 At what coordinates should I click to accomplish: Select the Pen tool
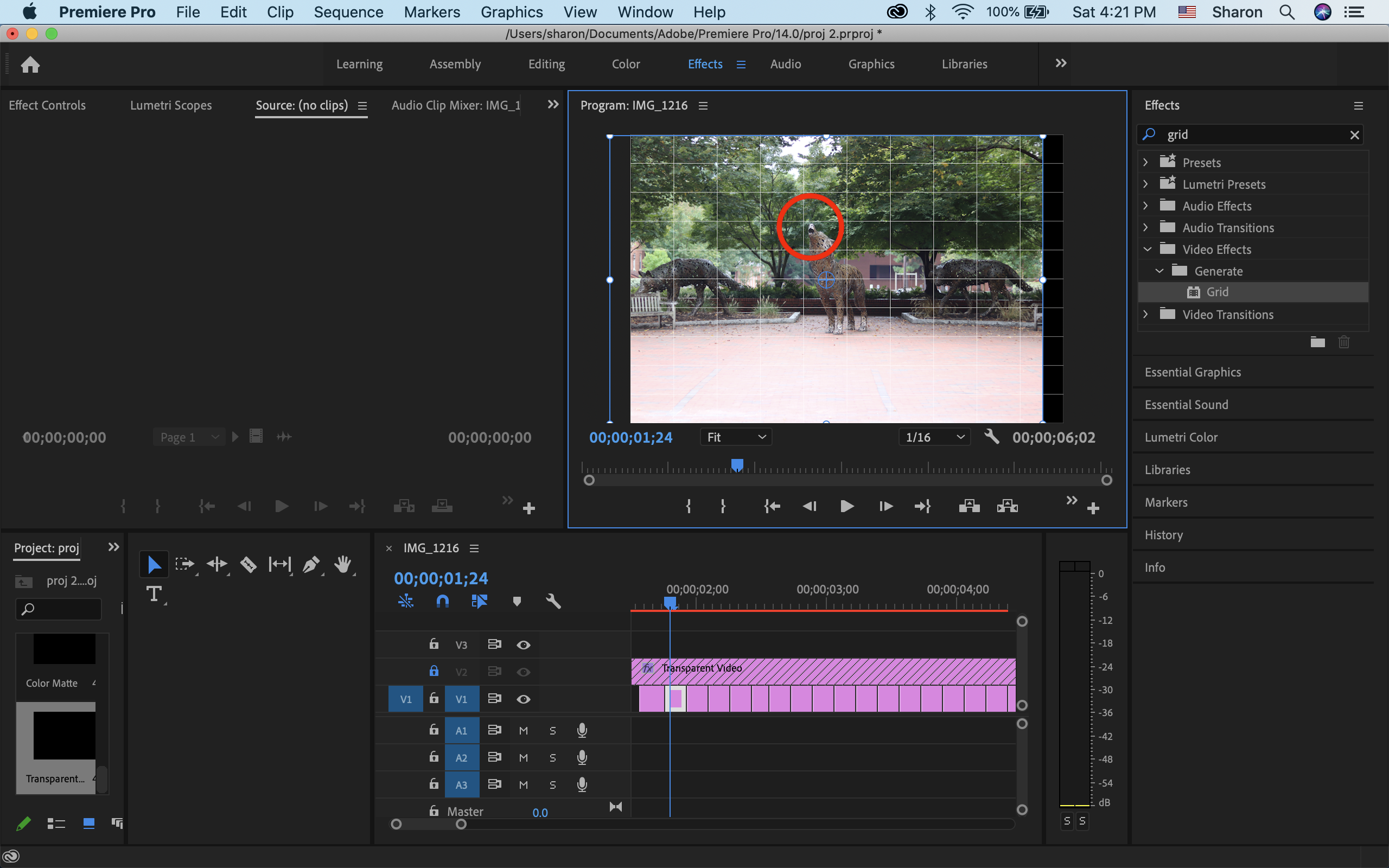(310, 564)
